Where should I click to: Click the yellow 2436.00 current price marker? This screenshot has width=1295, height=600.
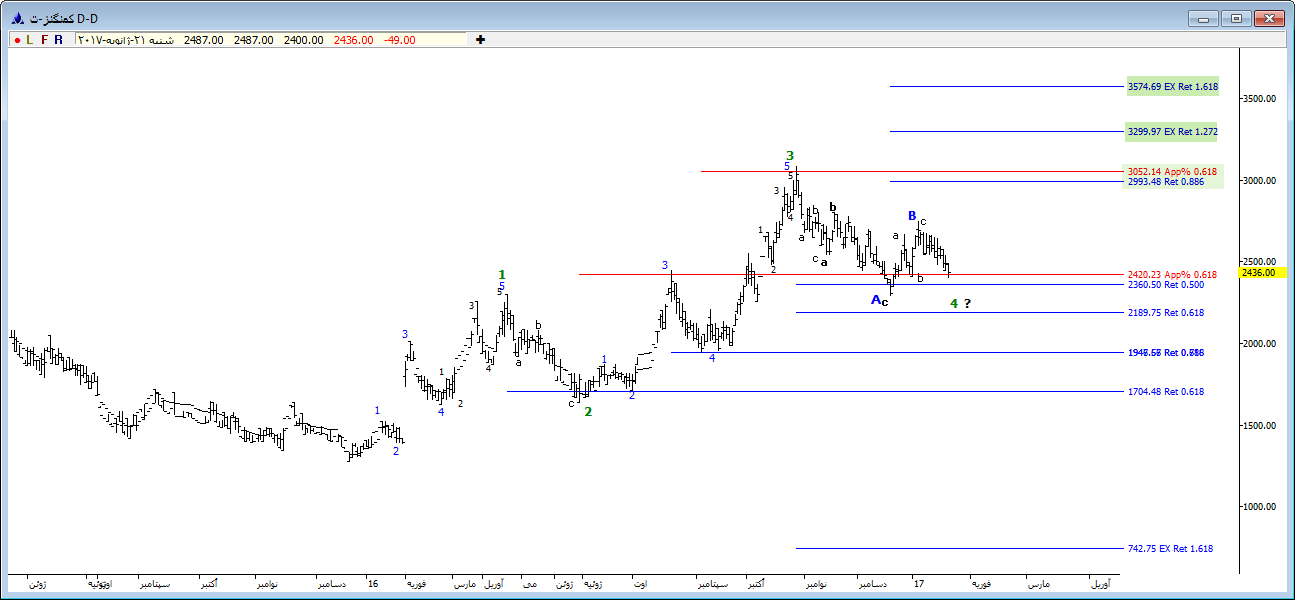tap(1261, 273)
